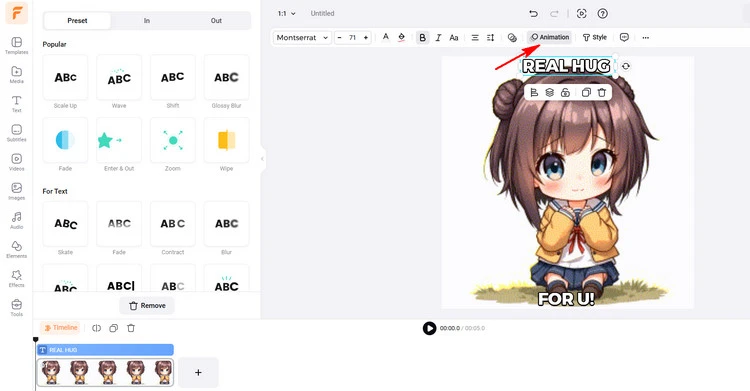This screenshot has width=750, height=391.
Task: Click the Remove animation button
Action: (x=147, y=305)
